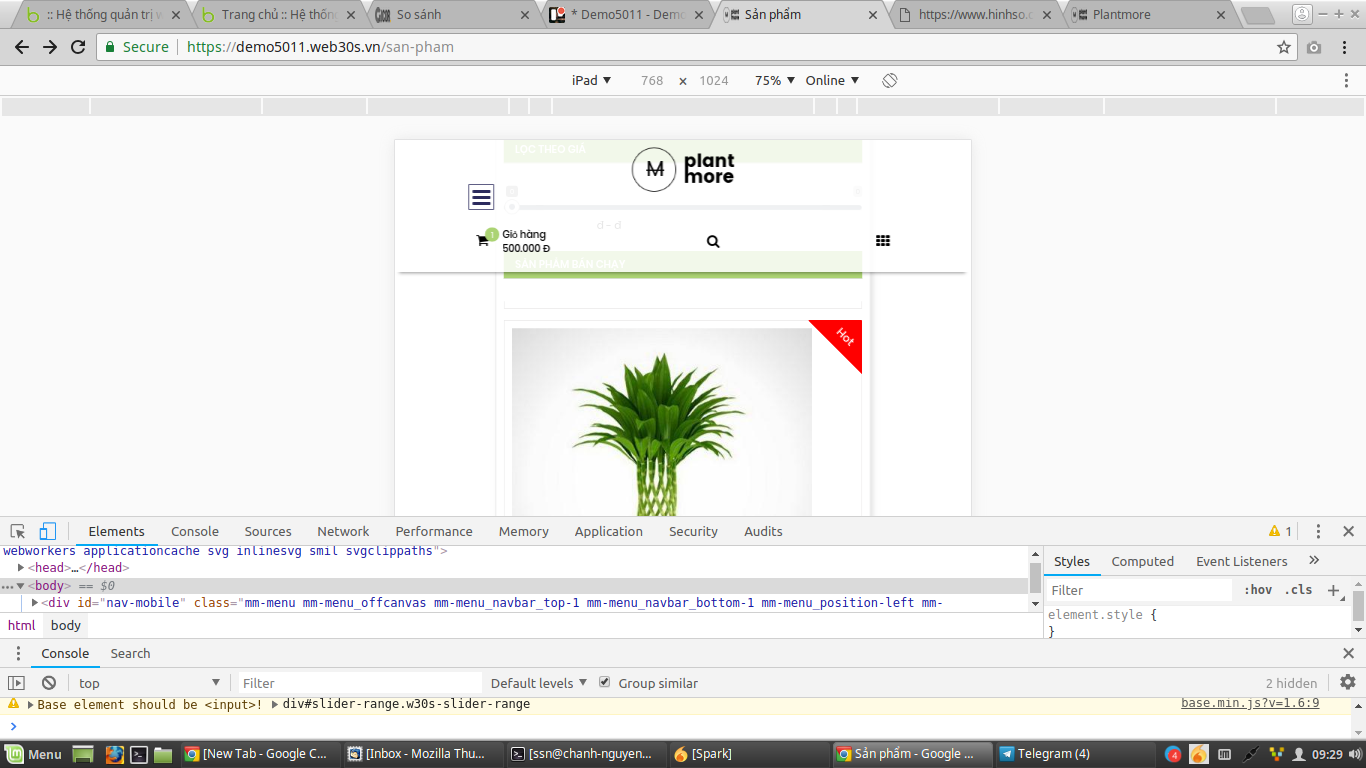The width and height of the screenshot is (1366, 768).
Task: Click the warning count indicator in DevTools
Action: (x=1280, y=531)
